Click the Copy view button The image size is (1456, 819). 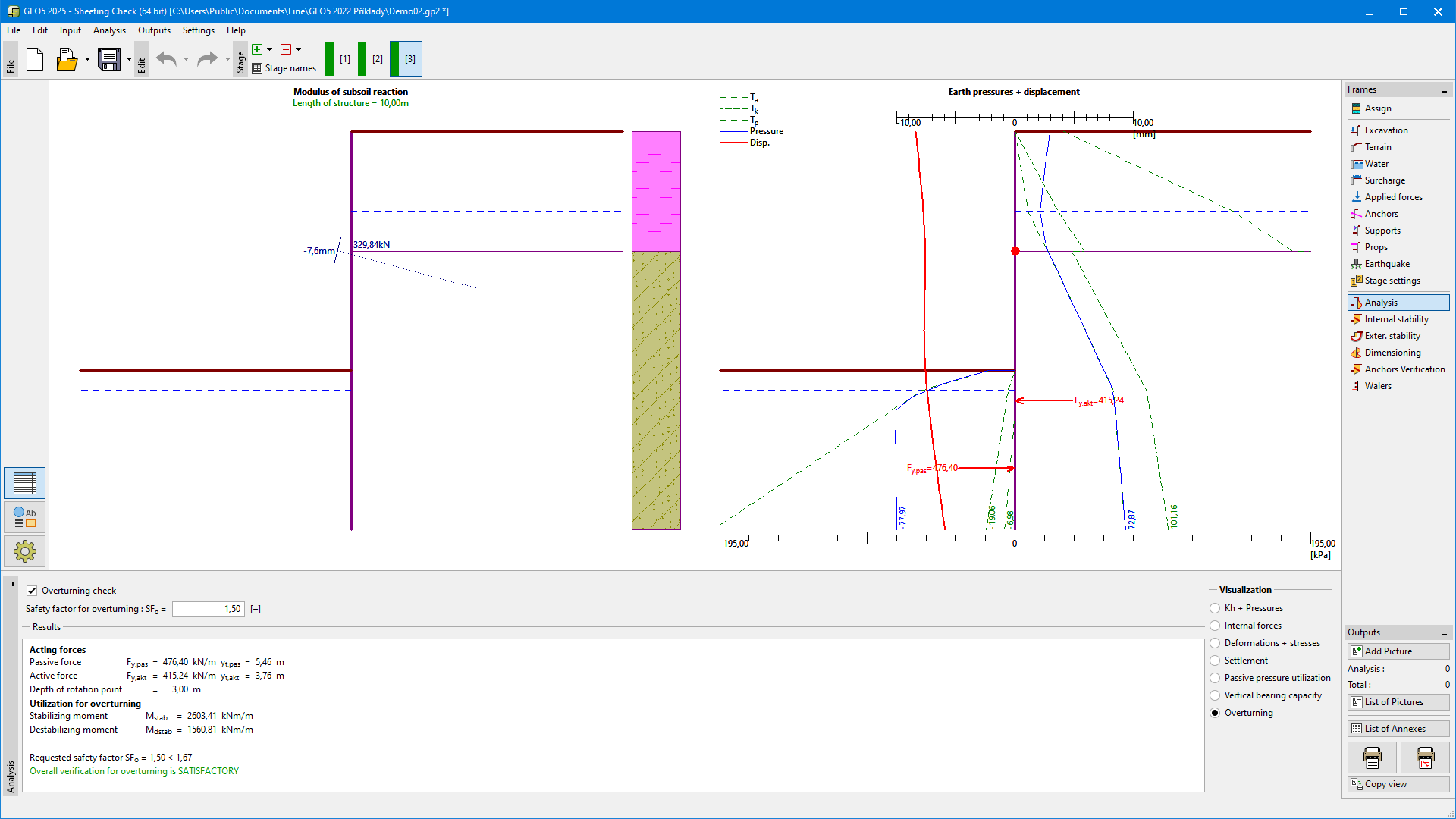pos(1398,784)
